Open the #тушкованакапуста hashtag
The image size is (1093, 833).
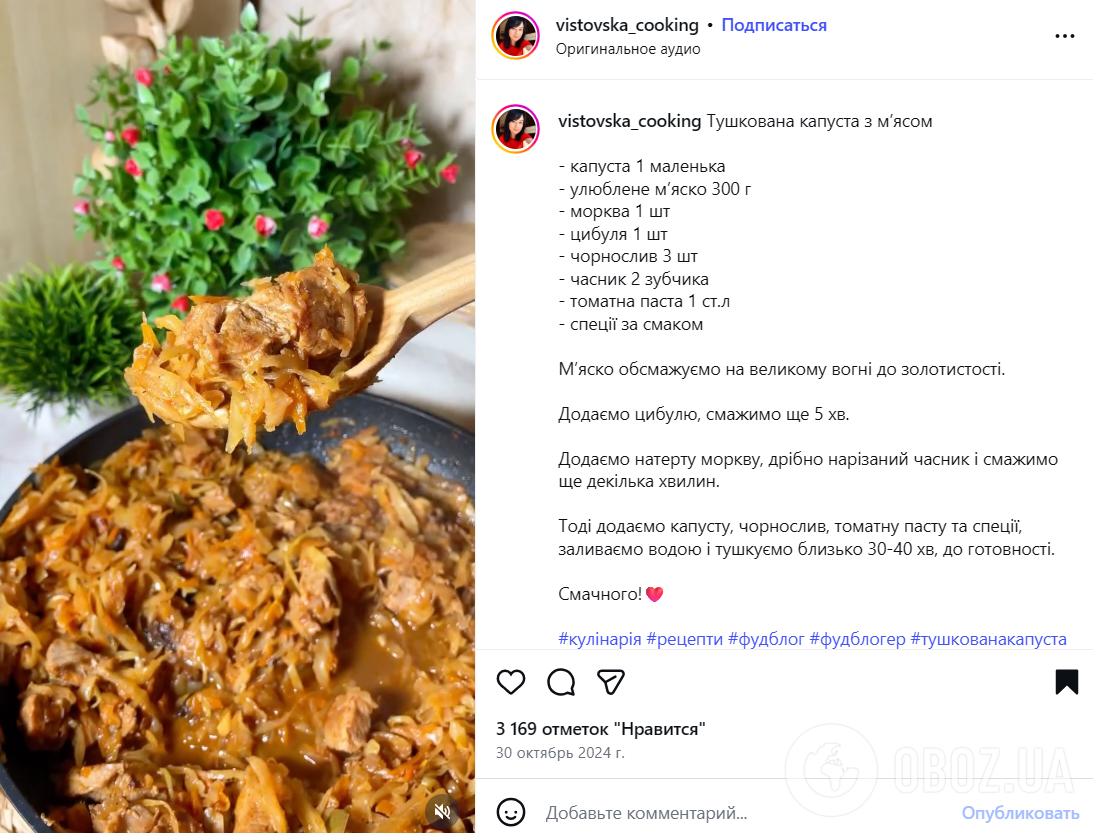click(x=988, y=639)
